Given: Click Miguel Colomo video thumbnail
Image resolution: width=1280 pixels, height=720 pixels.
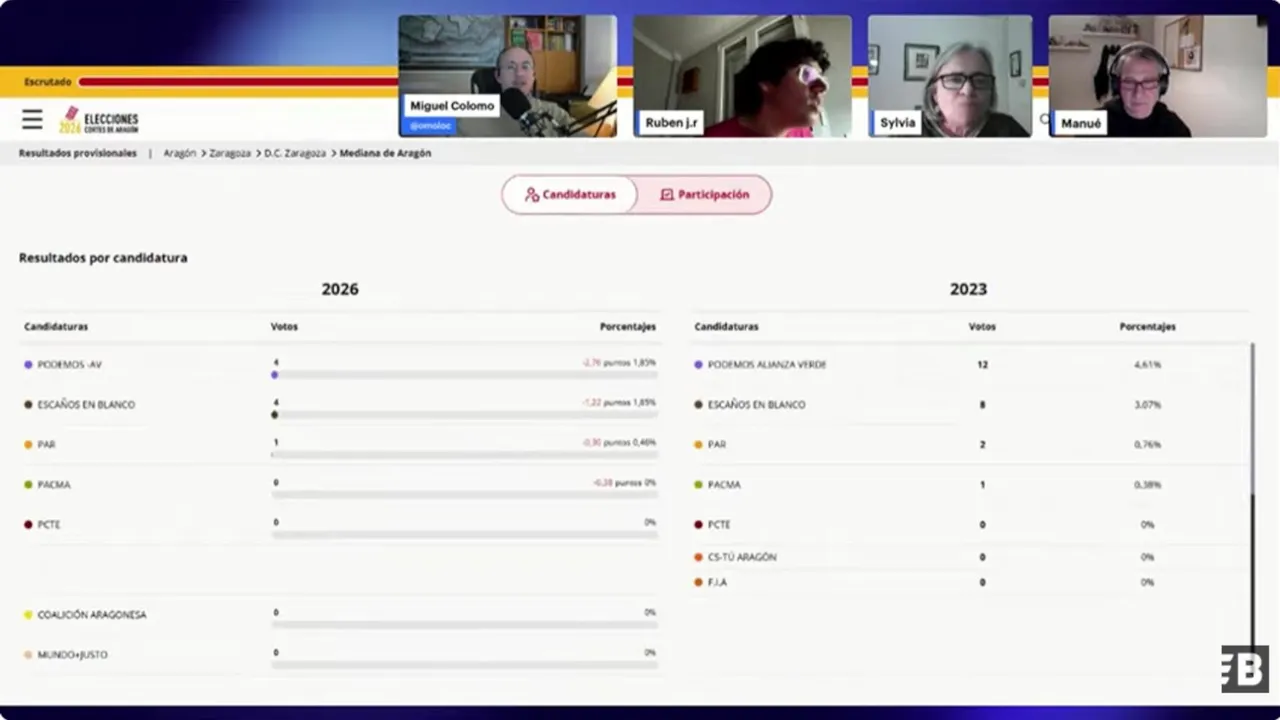Looking at the screenshot, I should 508,76.
